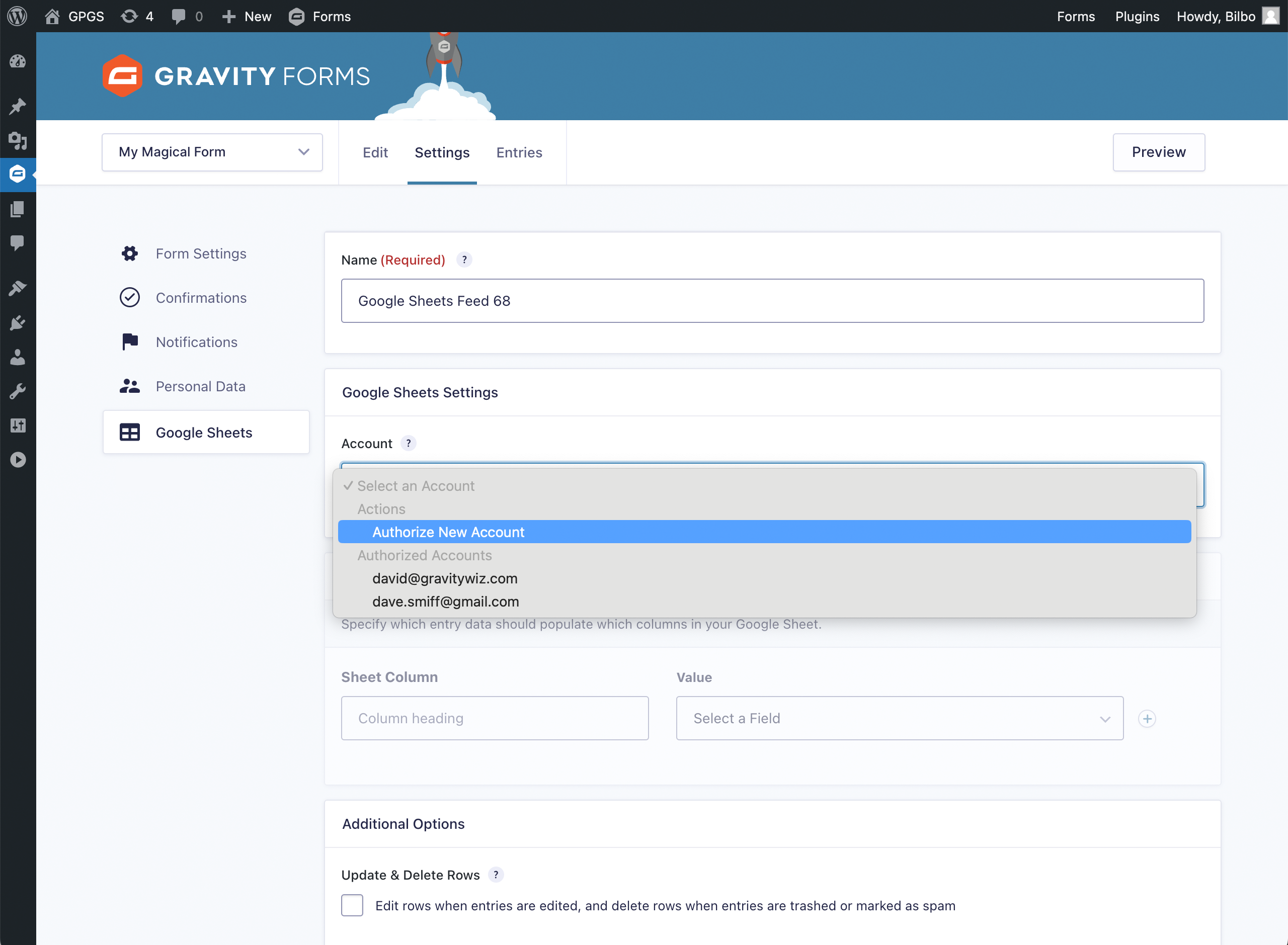Open the Tools wrench sidebar icon
1288x945 pixels.
pyautogui.click(x=18, y=391)
